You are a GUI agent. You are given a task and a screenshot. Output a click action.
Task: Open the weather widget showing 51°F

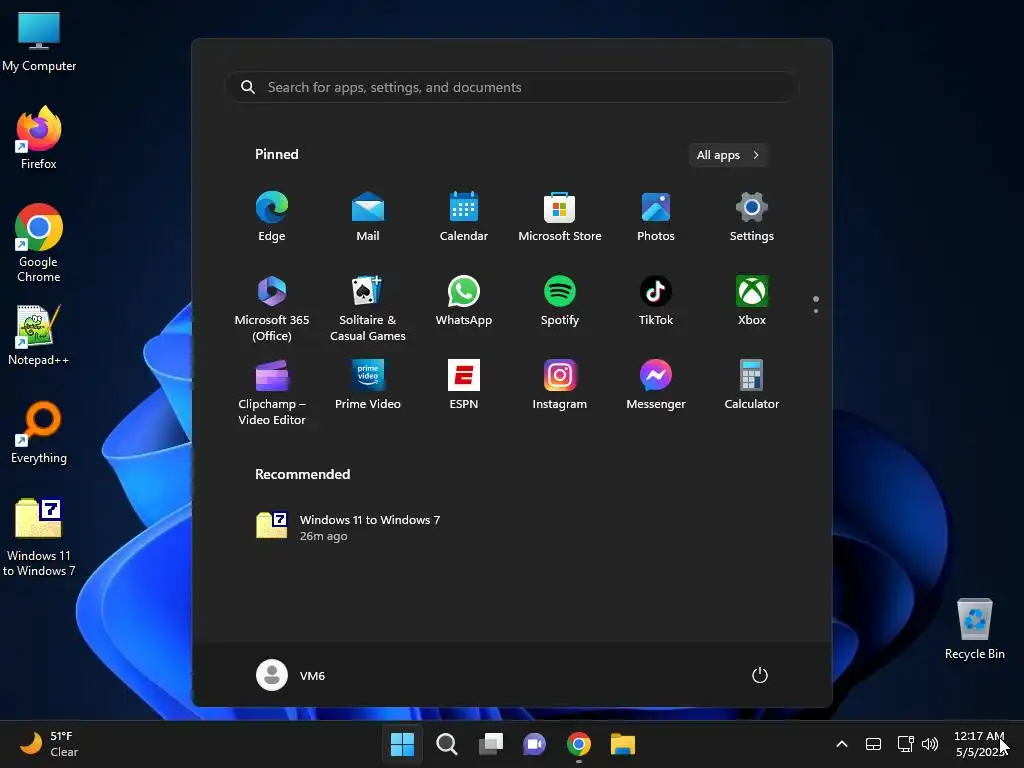tap(50, 744)
